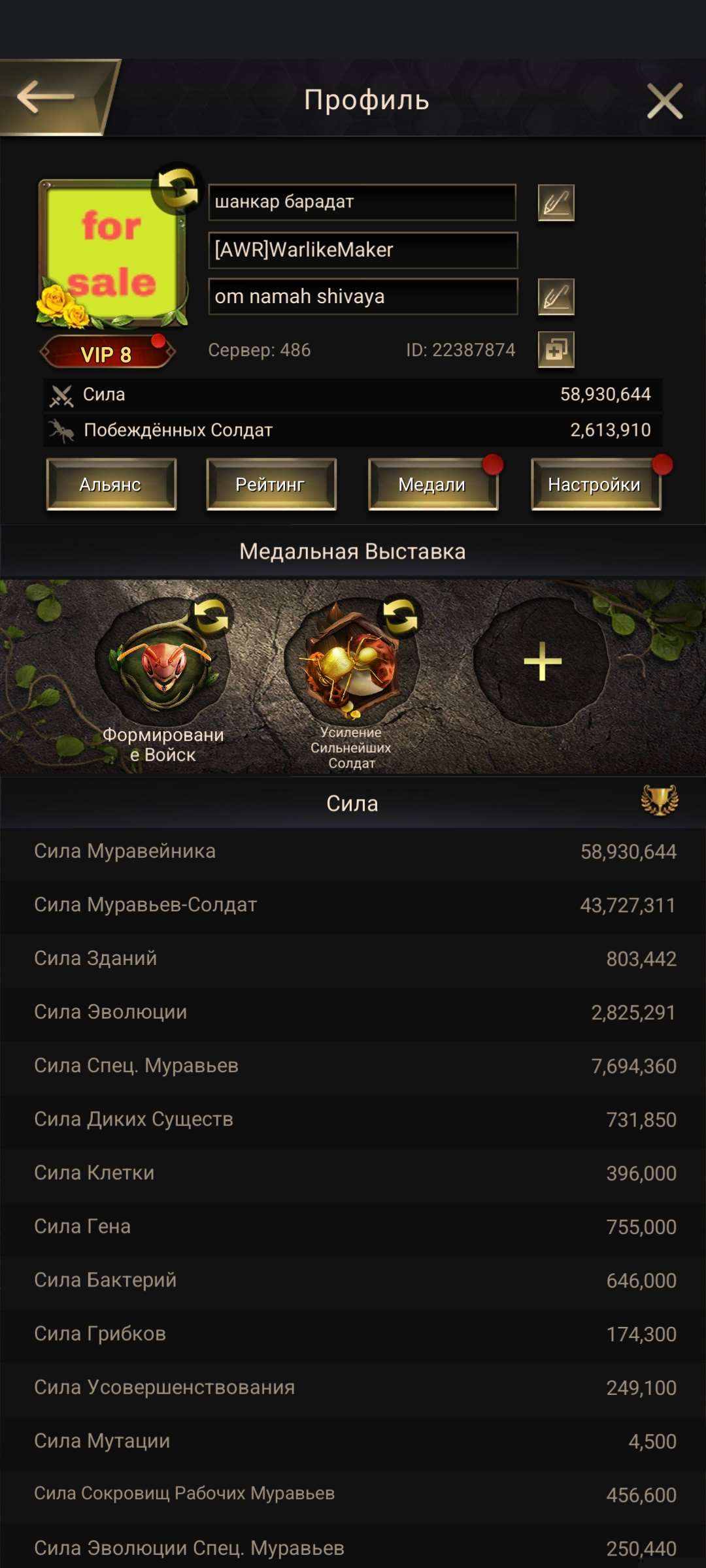706x1568 pixels.
Task: Replace the Усиление Сильнейших Солдат medal
Action: click(400, 616)
